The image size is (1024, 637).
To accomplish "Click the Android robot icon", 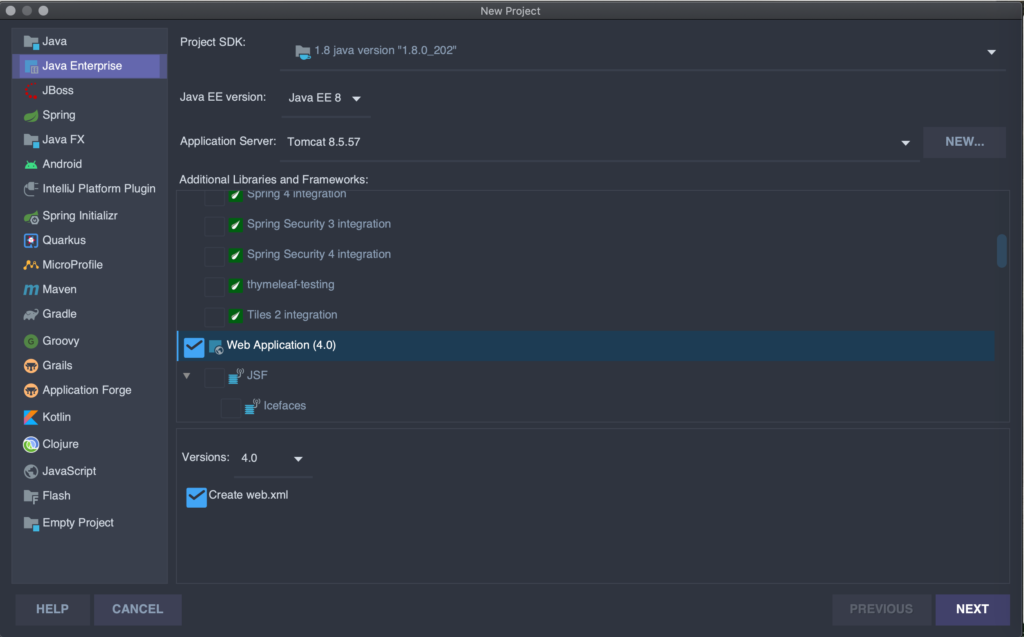I will coord(31,165).
